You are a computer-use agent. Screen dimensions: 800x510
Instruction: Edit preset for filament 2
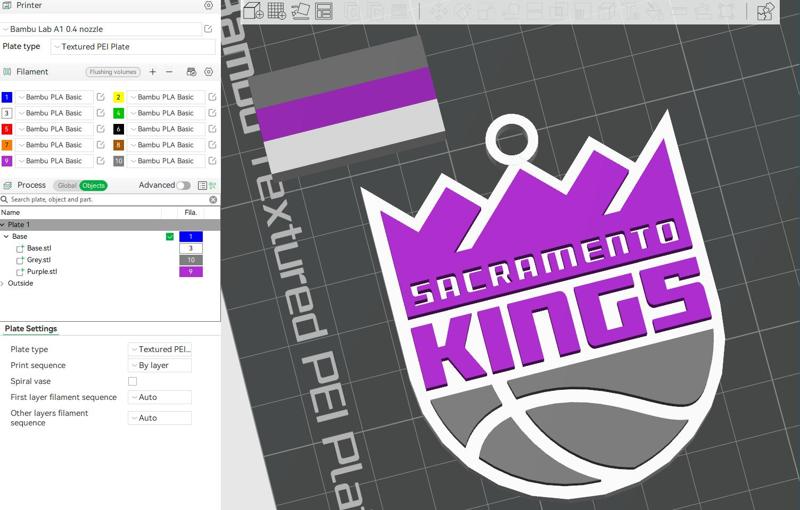click(x=212, y=97)
